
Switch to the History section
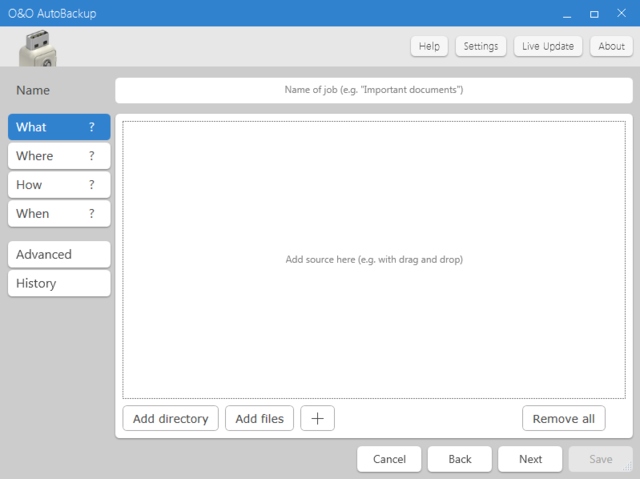point(59,283)
